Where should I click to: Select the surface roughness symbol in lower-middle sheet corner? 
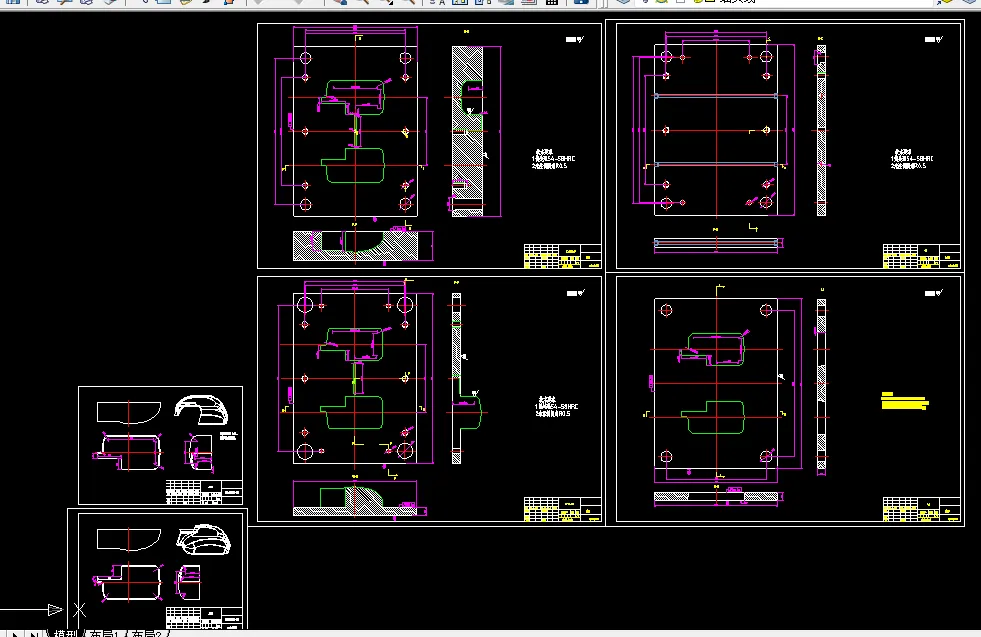576,293
